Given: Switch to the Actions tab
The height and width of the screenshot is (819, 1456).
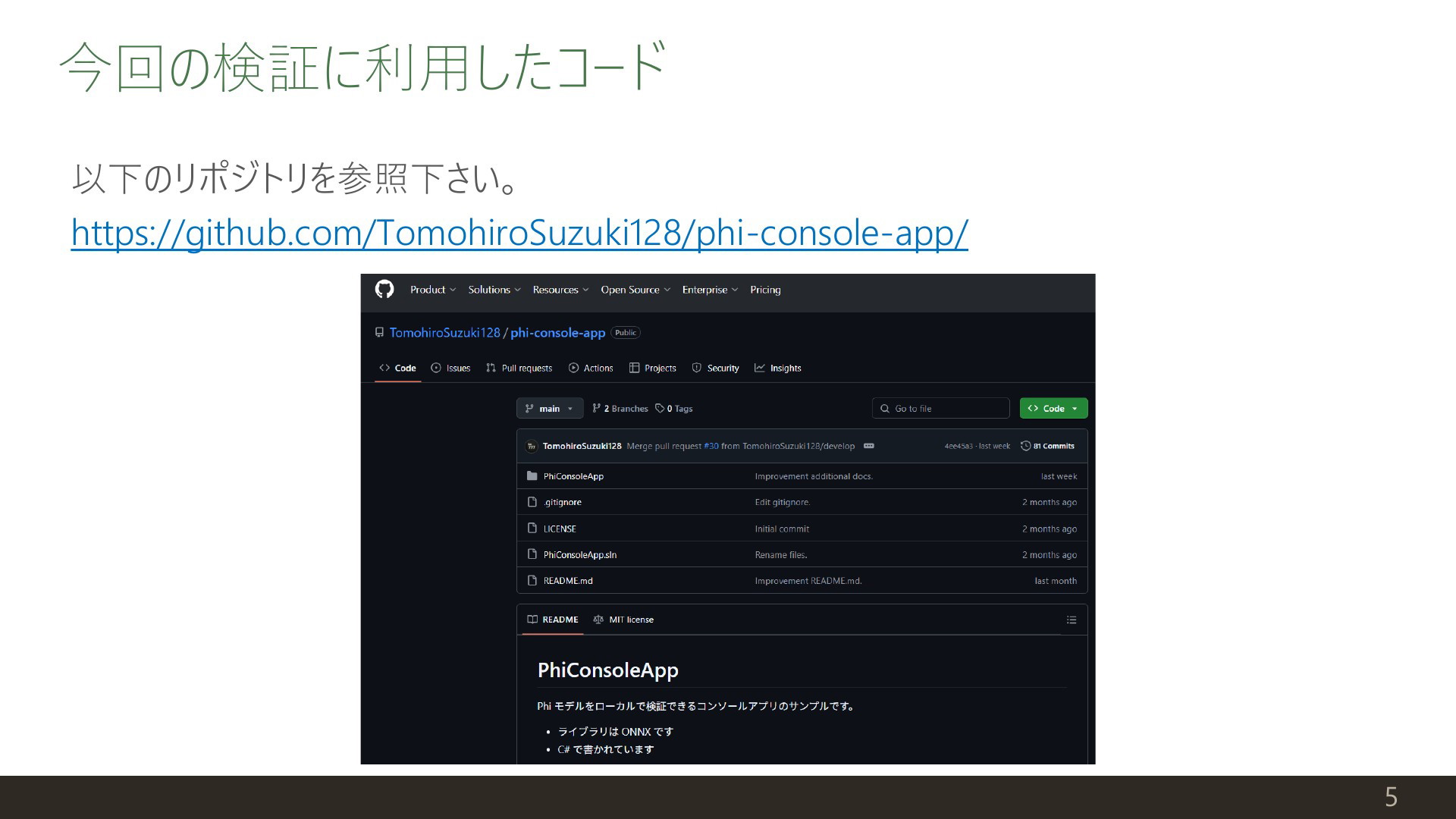Looking at the screenshot, I should [x=591, y=368].
